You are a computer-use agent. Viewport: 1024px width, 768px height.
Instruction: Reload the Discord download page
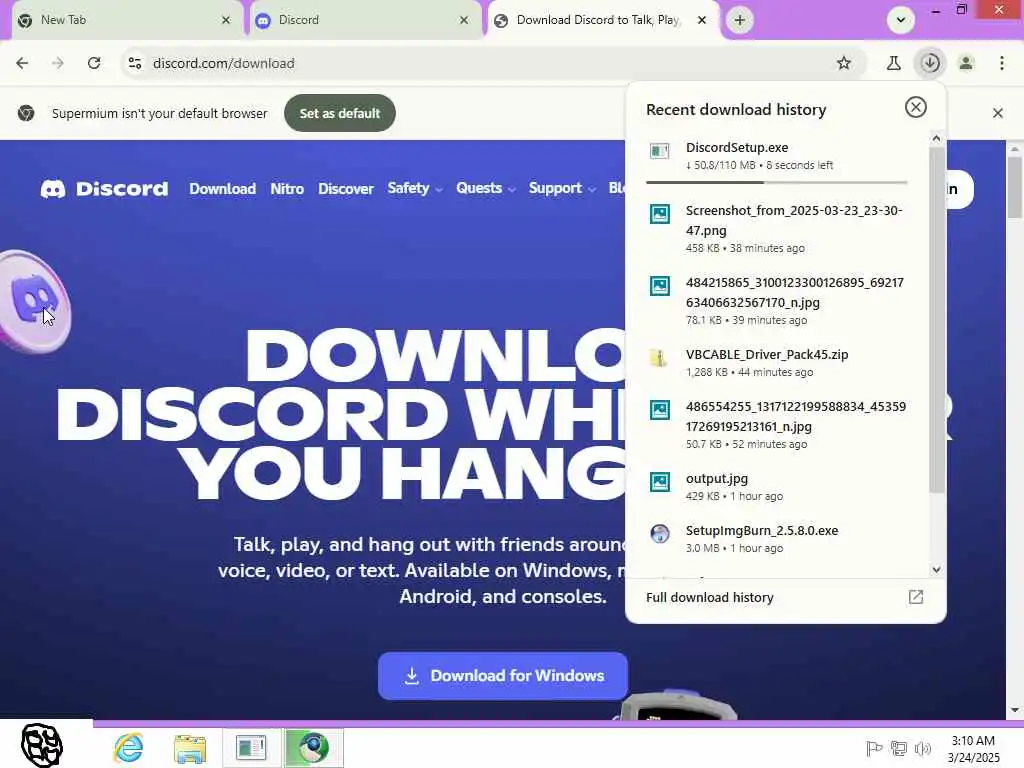[94, 63]
